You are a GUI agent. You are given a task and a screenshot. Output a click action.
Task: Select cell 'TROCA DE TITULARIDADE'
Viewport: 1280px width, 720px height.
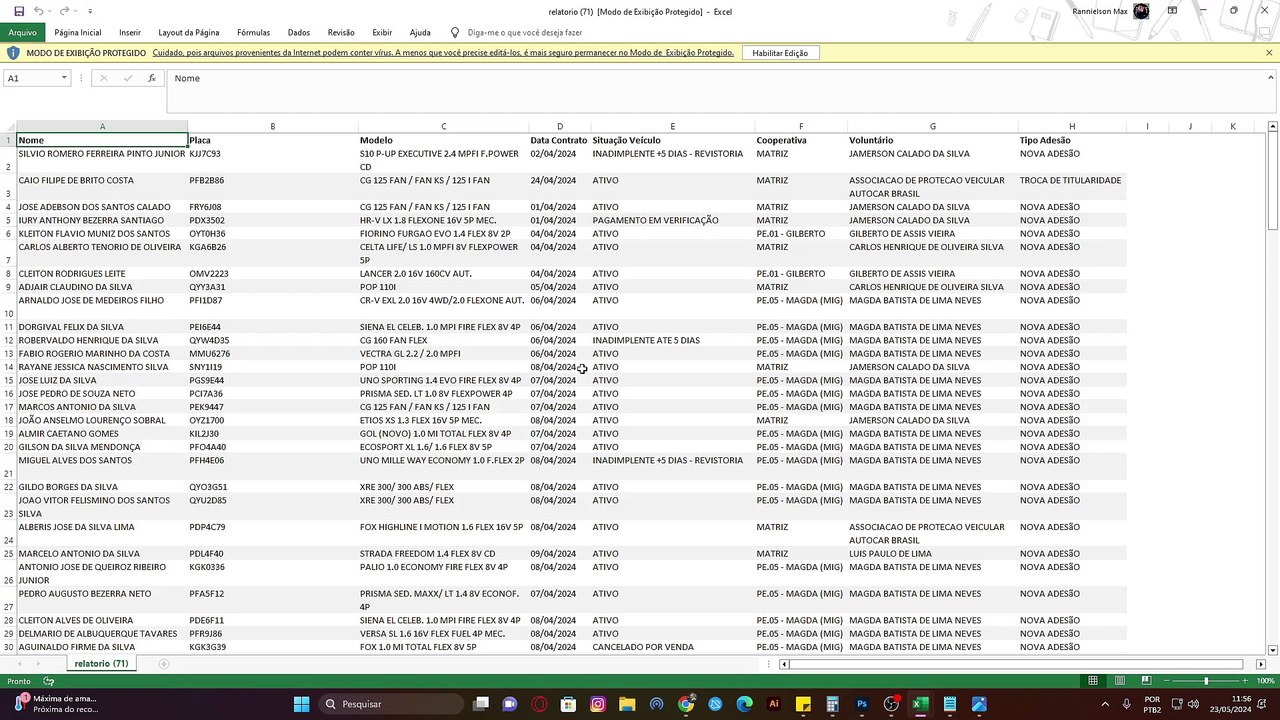coord(1071,187)
